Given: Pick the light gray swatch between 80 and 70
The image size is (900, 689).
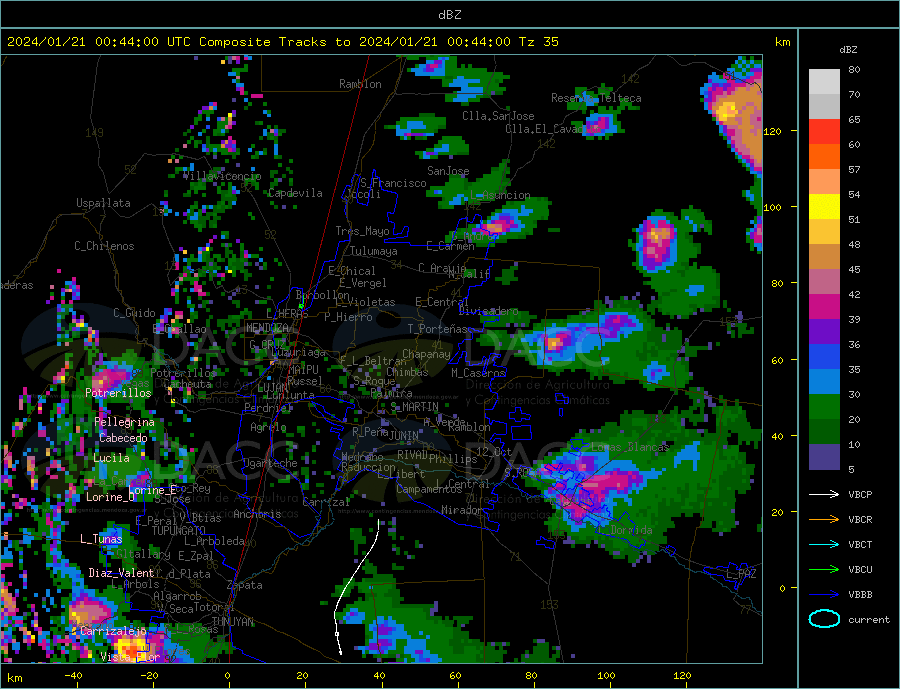Looking at the screenshot, I should [824, 82].
